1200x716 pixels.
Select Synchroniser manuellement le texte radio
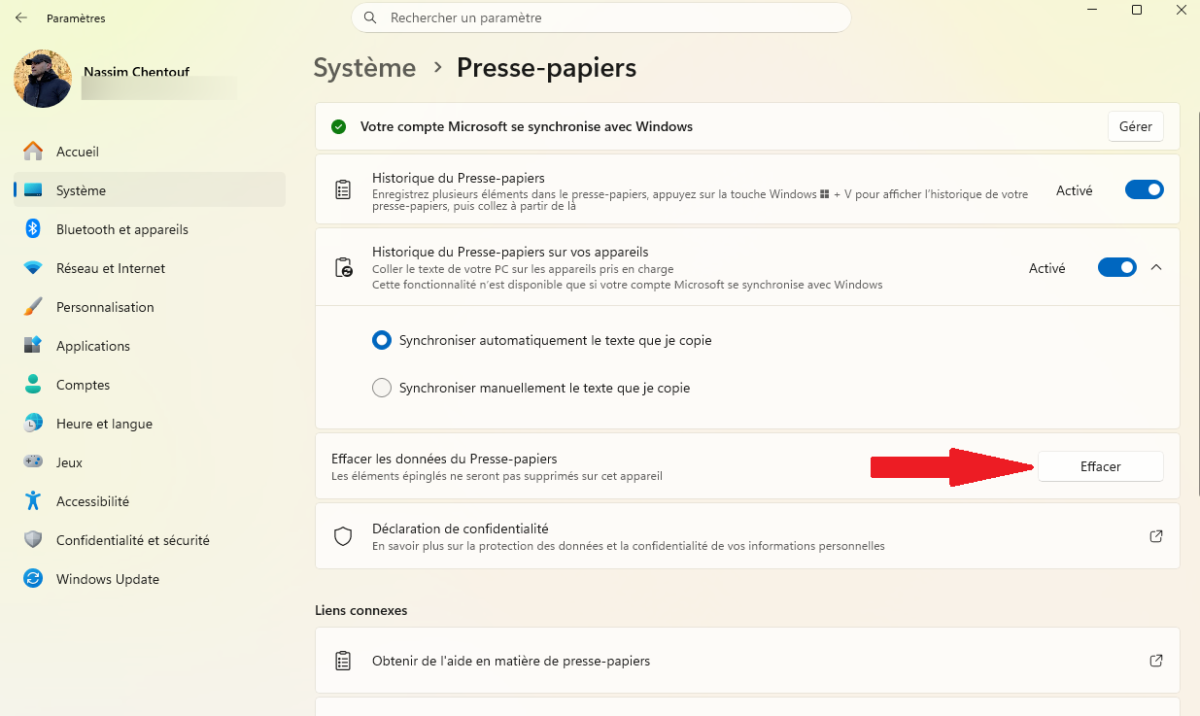coord(381,388)
